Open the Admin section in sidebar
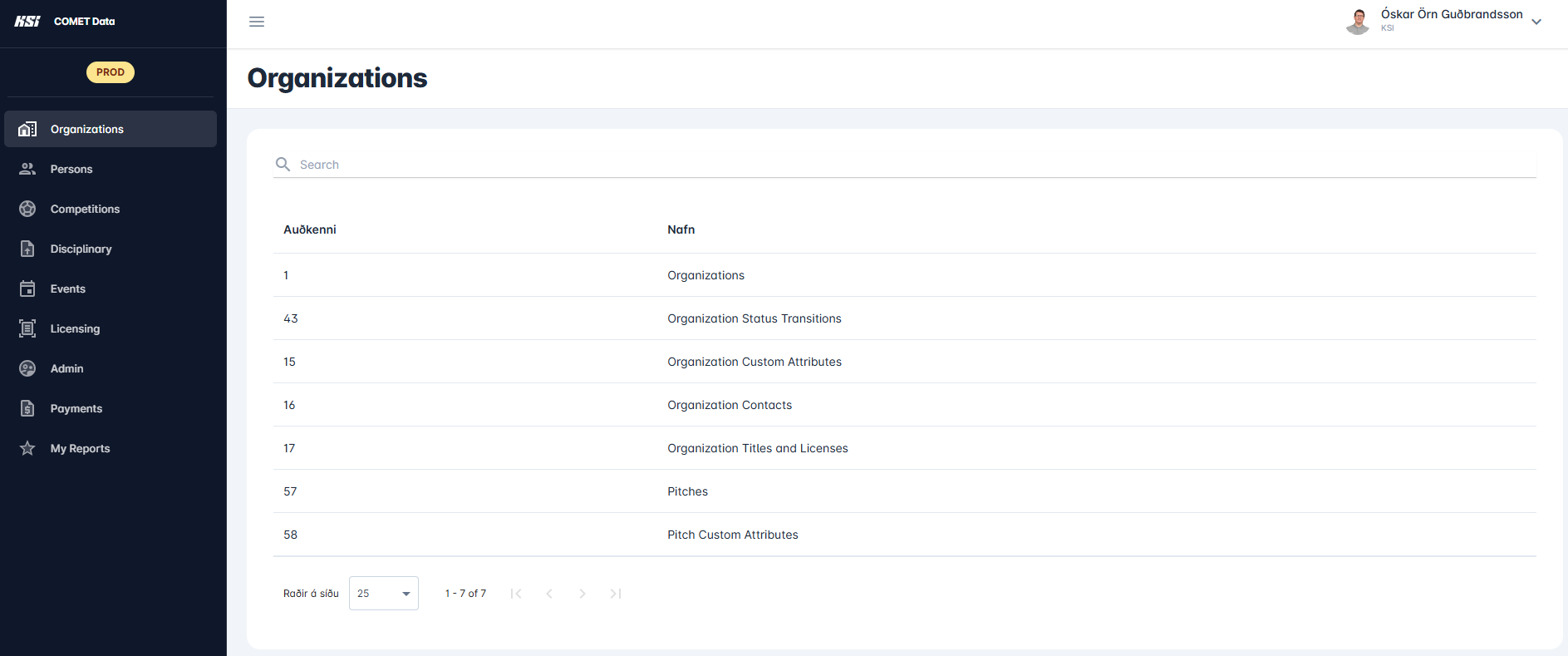This screenshot has width=1568, height=656. click(x=66, y=368)
